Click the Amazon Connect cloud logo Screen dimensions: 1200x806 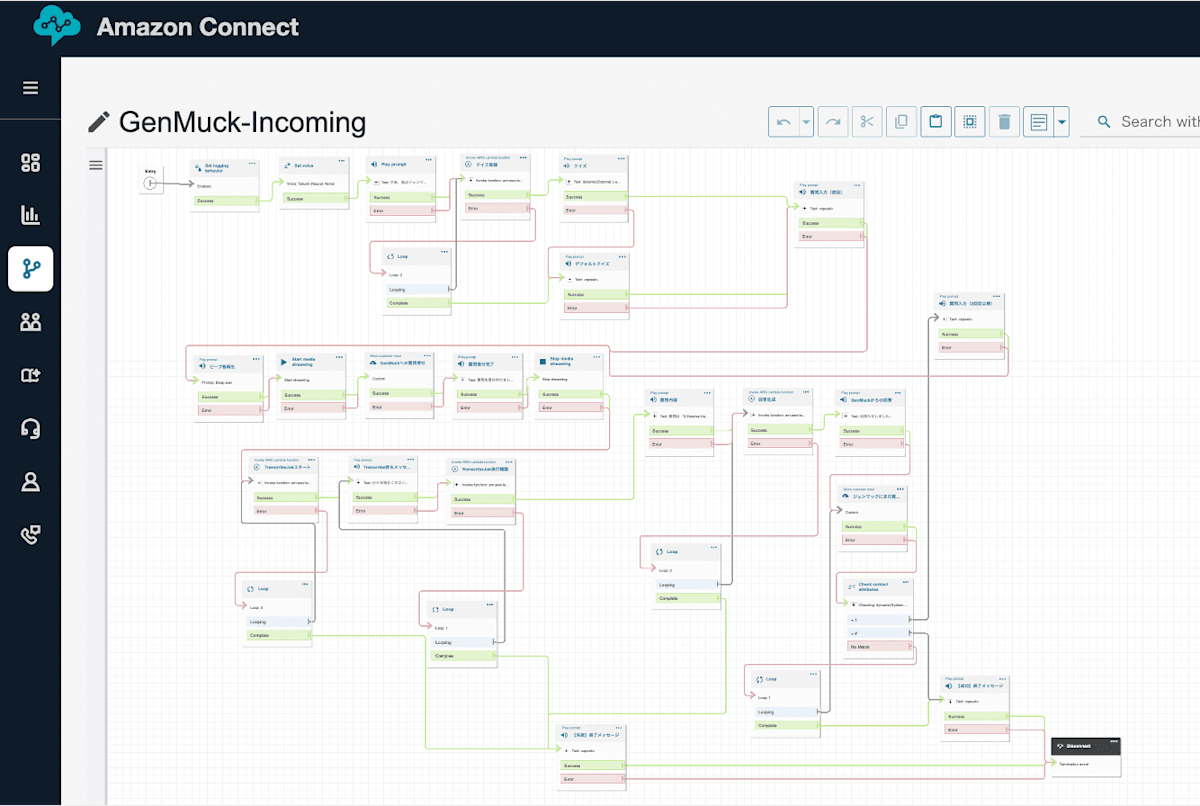pyautogui.click(x=56, y=26)
